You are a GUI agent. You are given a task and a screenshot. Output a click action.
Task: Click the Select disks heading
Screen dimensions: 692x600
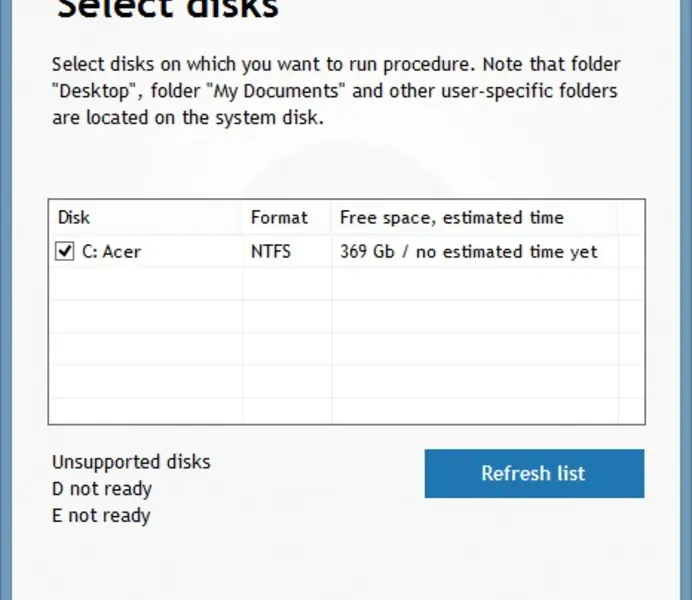tap(168, 10)
